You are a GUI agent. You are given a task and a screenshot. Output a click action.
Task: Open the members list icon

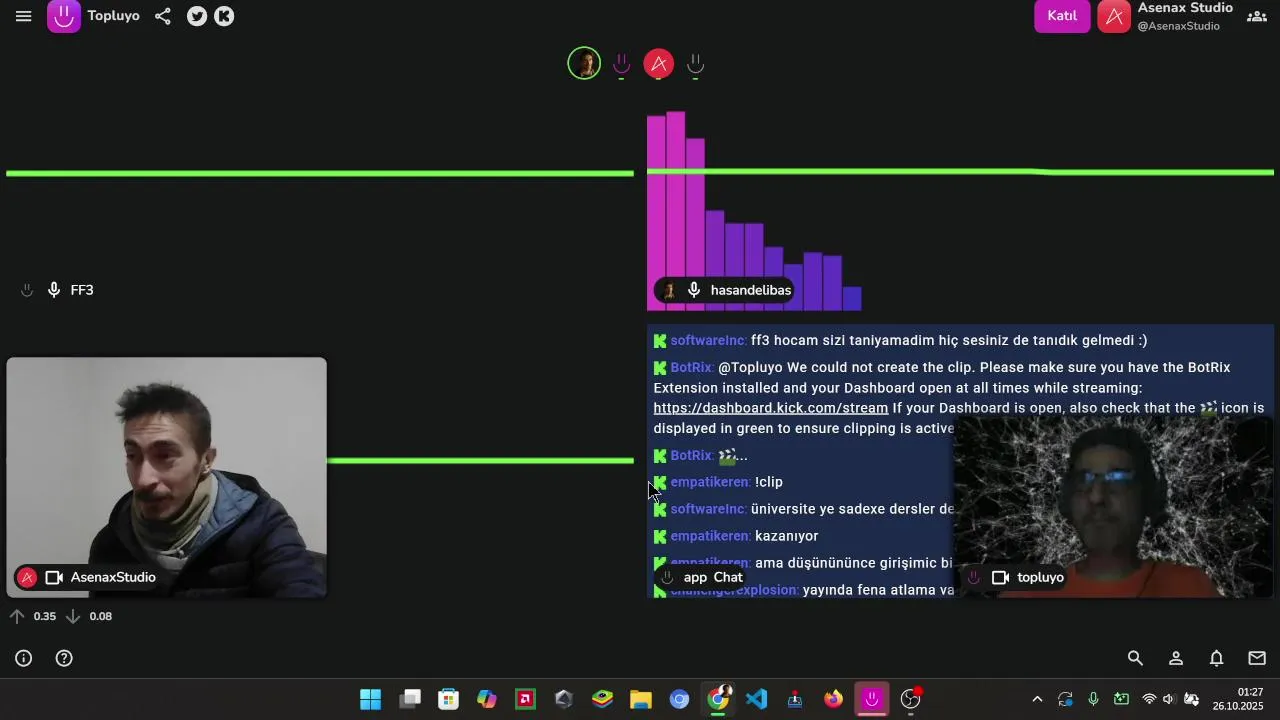tap(1257, 16)
